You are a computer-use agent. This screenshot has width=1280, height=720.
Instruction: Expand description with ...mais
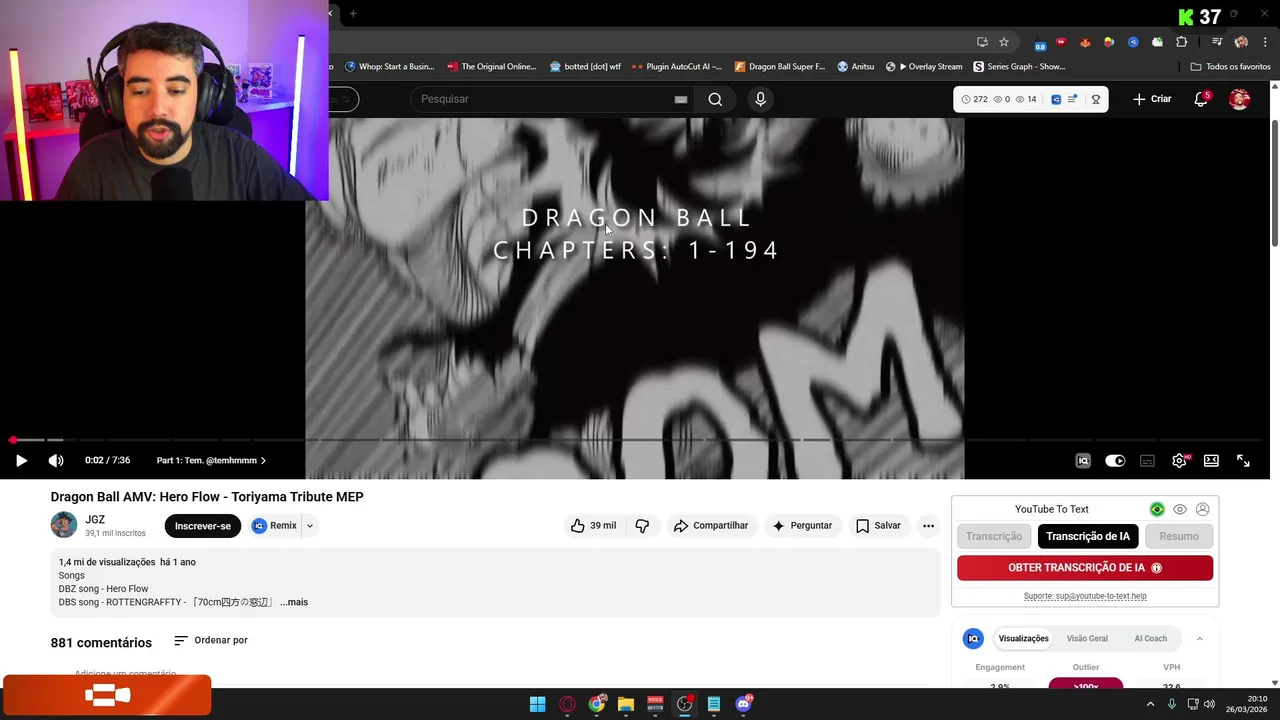(x=294, y=602)
